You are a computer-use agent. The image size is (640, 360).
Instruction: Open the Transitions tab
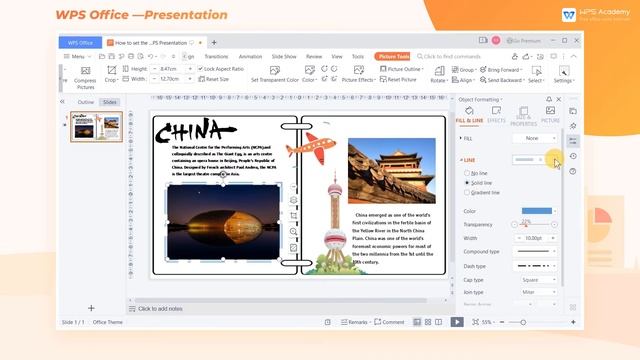[x=216, y=57]
